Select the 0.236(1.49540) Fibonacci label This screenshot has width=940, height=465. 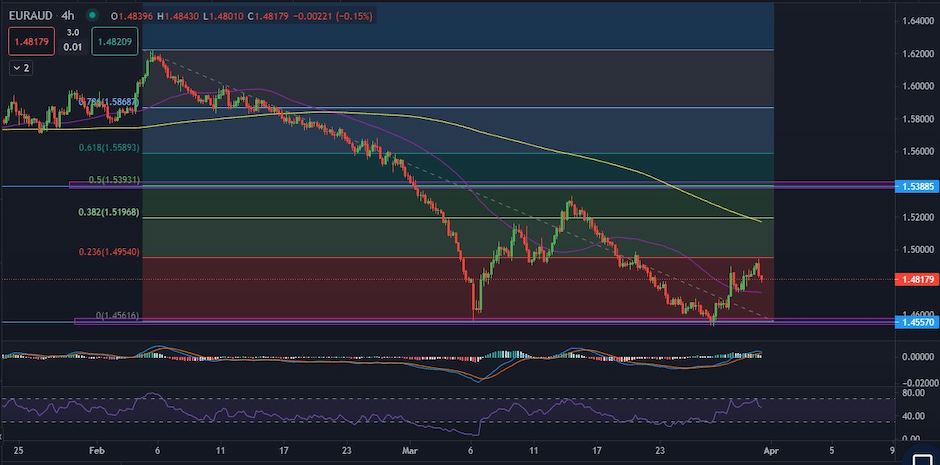pyautogui.click(x=109, y=252)
